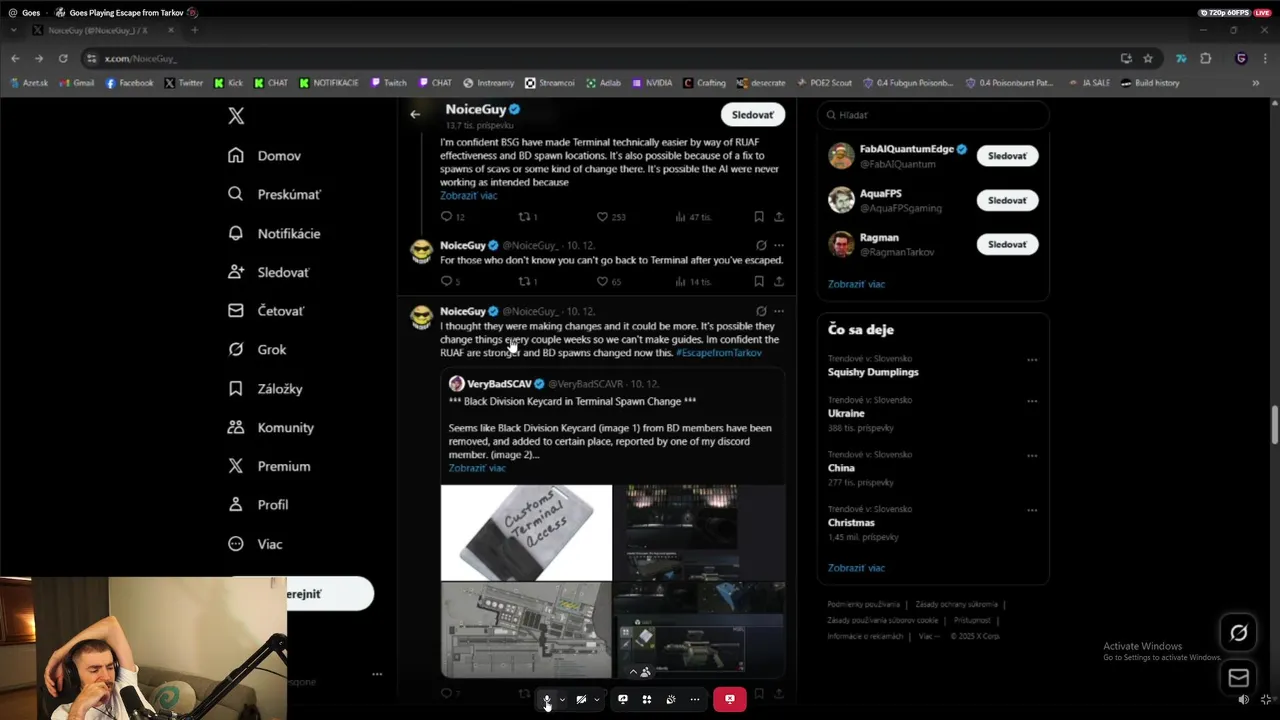Show more bookmarks with the overflow chevron
The width and height of the screenshot is (1280, 720).
pos(1256,83)
